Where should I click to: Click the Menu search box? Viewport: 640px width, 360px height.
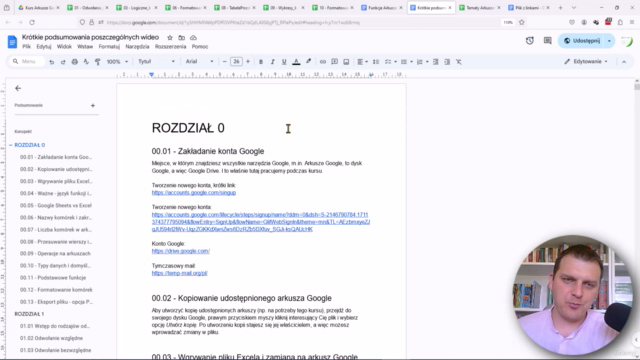click(27, 62)
